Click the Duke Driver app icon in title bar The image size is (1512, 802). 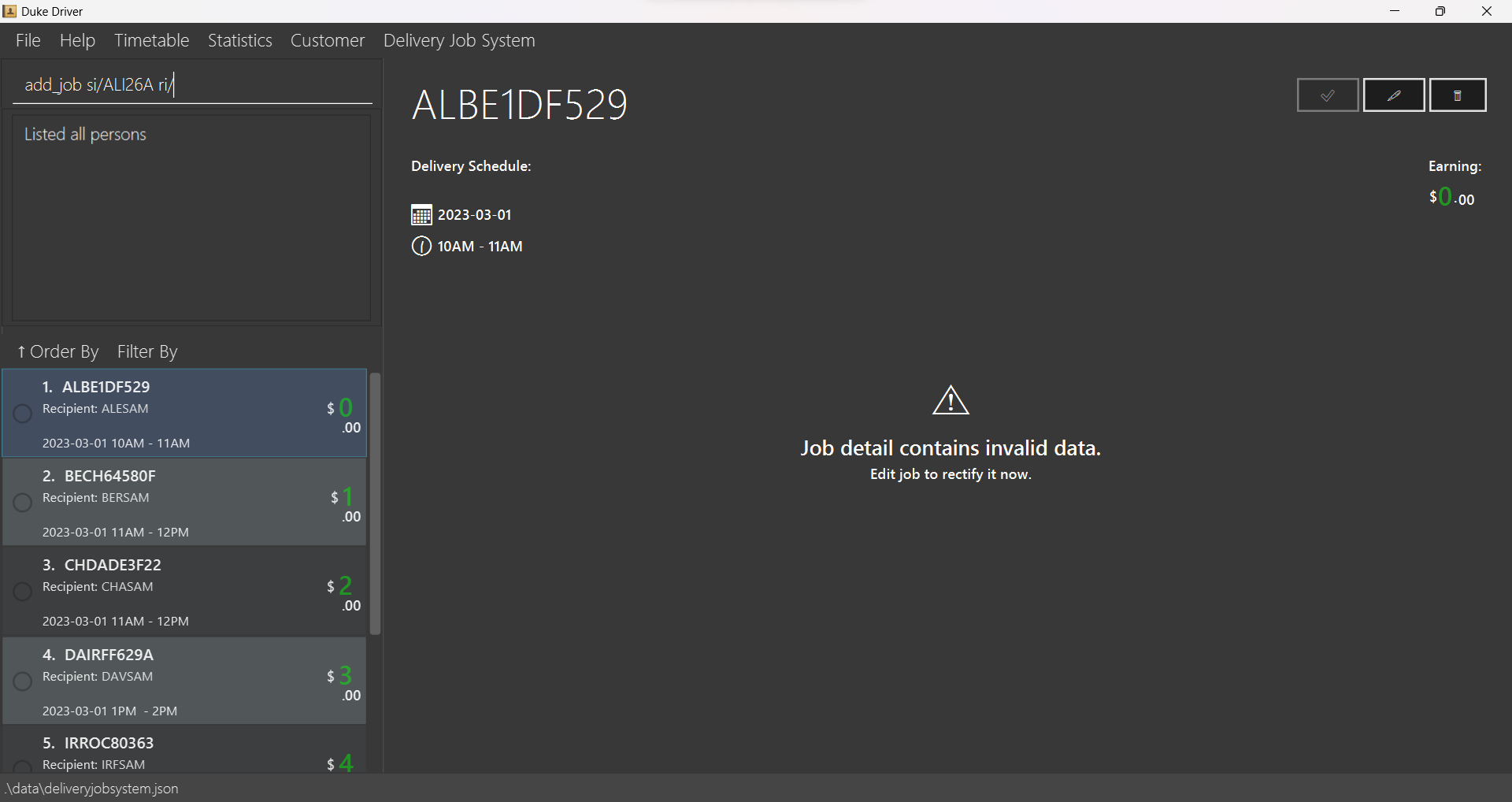9,11
